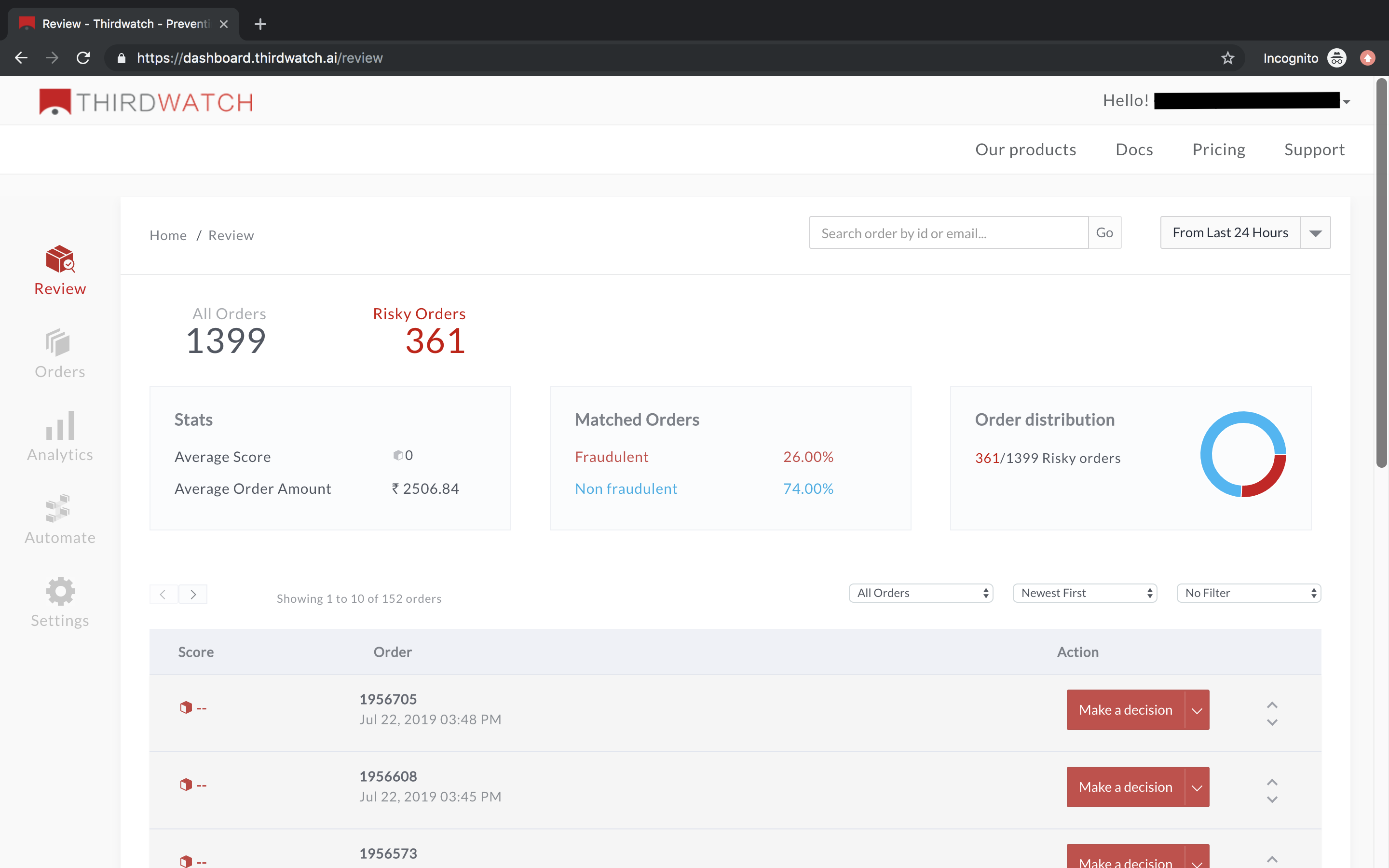Open the No Filter select
The width and height of the screenshot is (1389, 868).
(x=1249, y=593)
